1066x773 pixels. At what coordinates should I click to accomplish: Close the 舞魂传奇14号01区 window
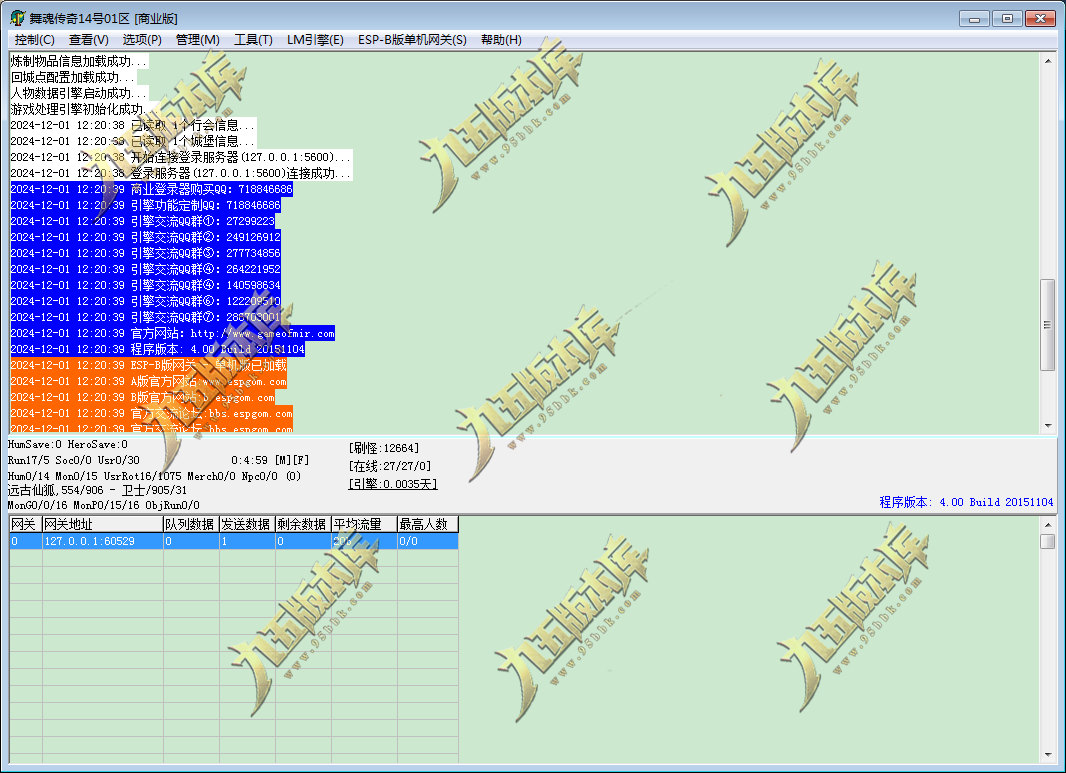pos(1040,18)
